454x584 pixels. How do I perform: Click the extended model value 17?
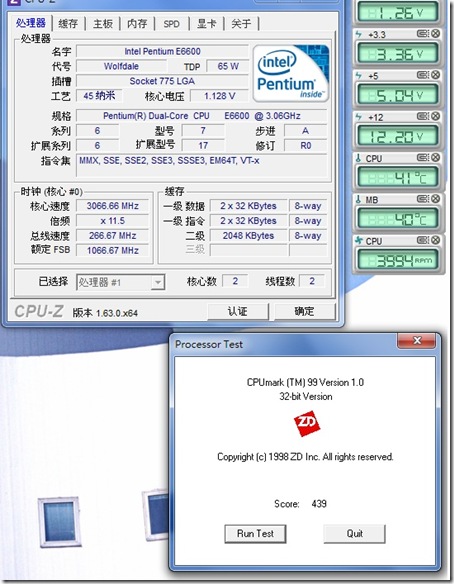(x=203, y=146)
